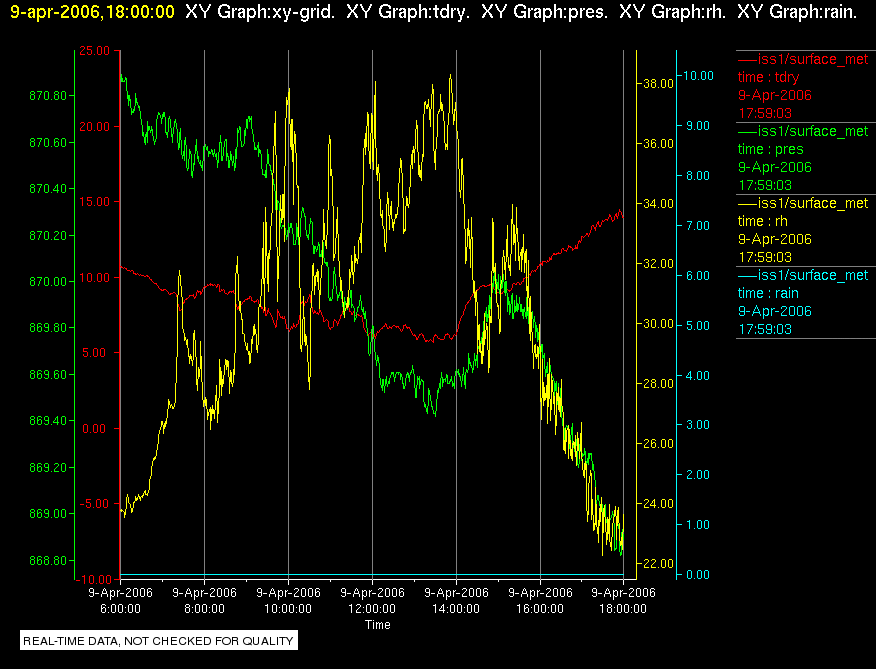
Task: Click the green pressure value 869.80
Action: click(47, 328)
